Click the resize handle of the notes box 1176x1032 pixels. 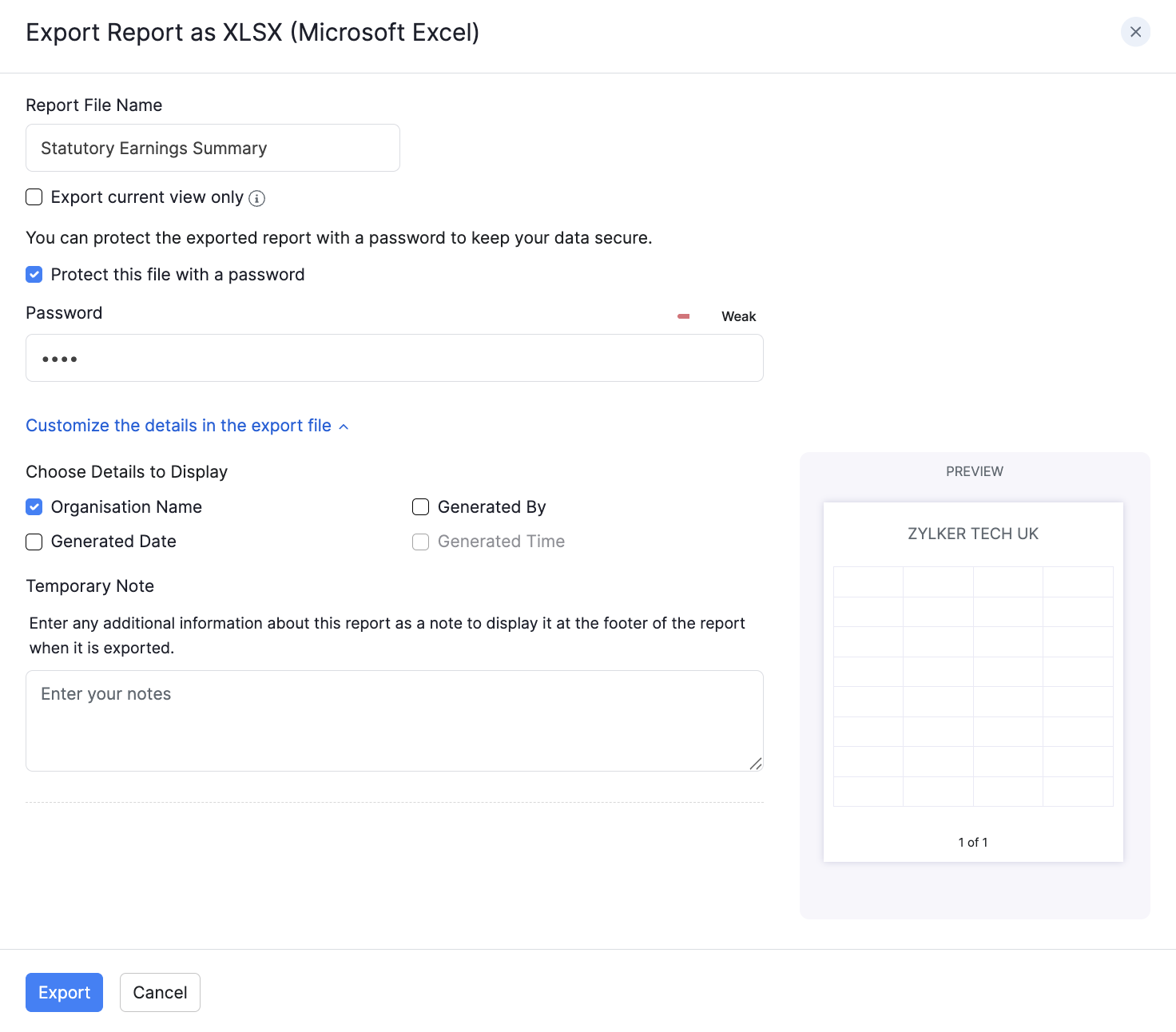coord(755,764)
